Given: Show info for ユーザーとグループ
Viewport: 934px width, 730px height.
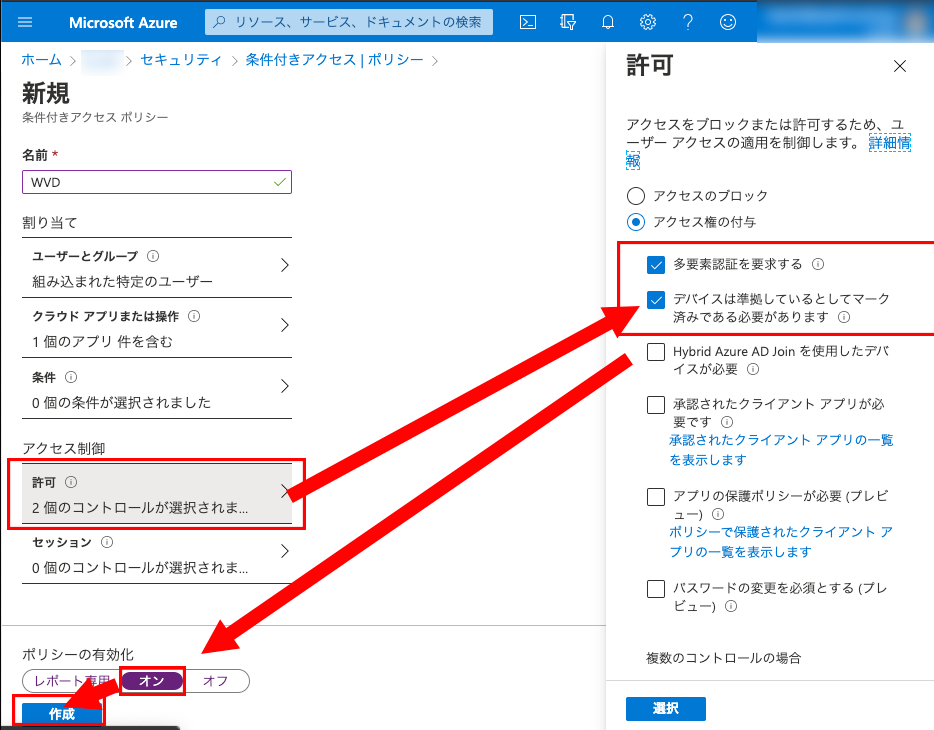Looking at the screenshot, I should (153, 256).
